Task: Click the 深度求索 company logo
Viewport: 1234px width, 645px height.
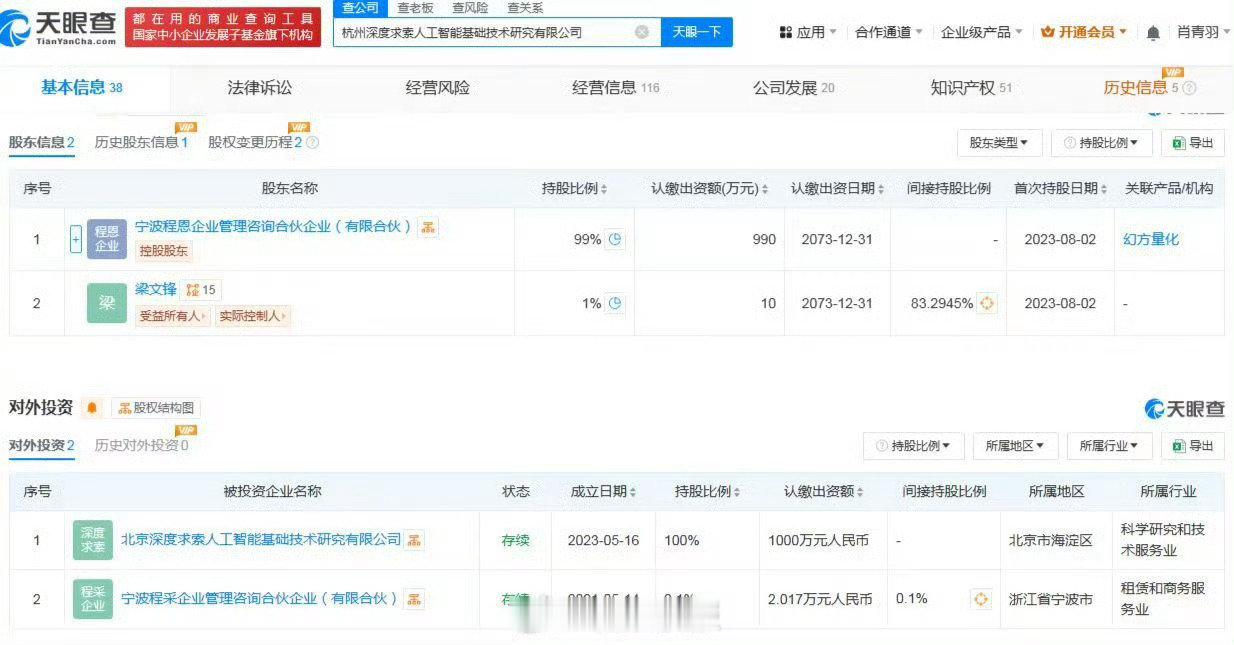Action: [93, 540]
